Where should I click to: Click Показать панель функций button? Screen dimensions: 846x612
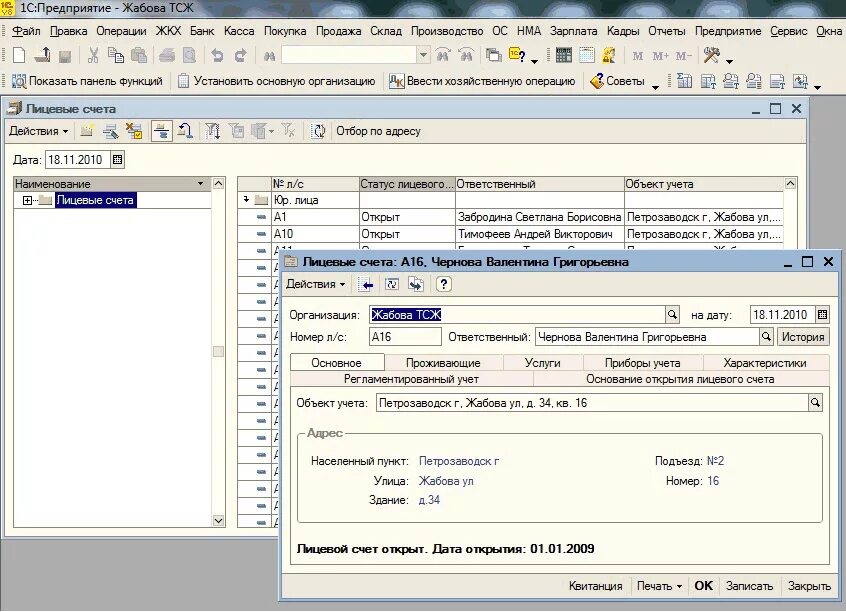coord(87,81)
